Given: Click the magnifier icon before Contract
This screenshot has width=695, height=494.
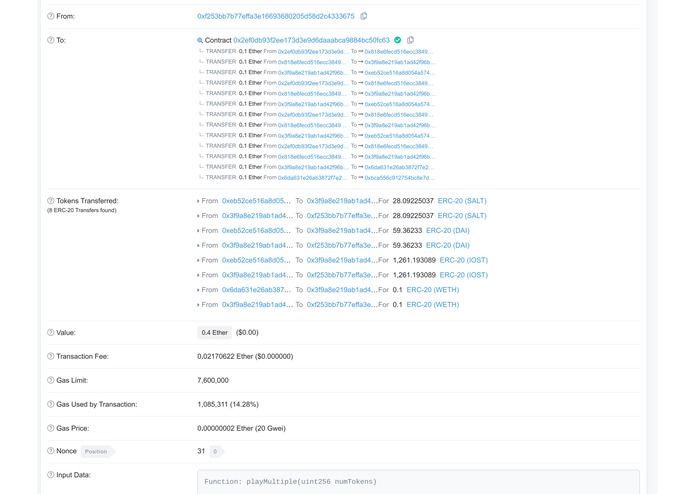Looking at the screenshot, I should 200,40.
